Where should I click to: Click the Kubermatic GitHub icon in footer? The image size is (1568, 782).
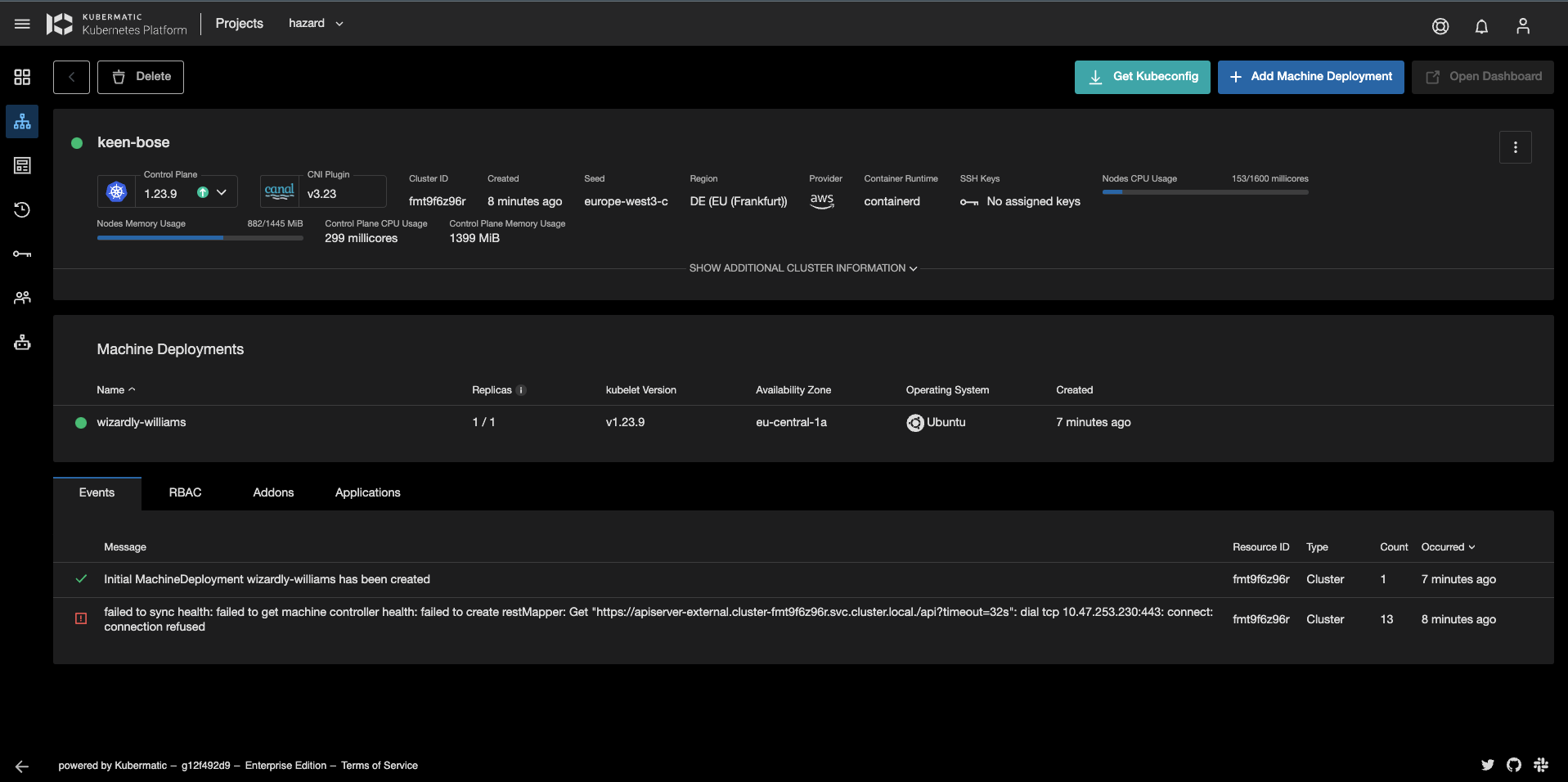(1514, 765)
